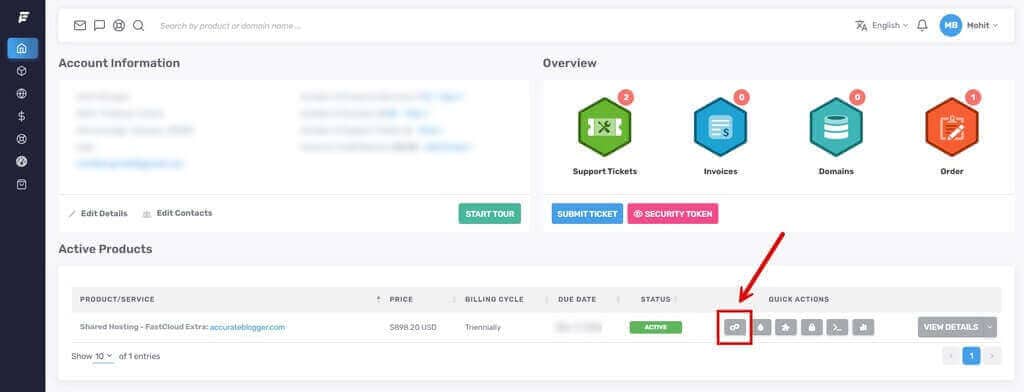Open the English language dropdown

(882, 25)
